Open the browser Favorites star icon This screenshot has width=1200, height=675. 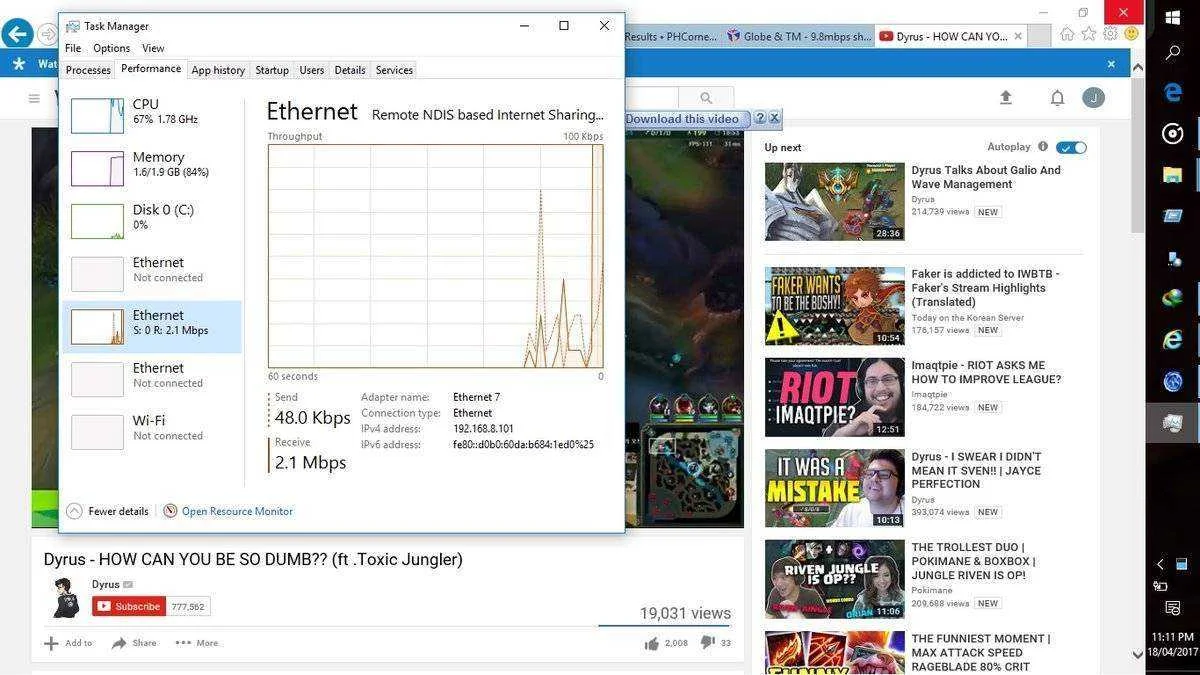coord(1089,34)
